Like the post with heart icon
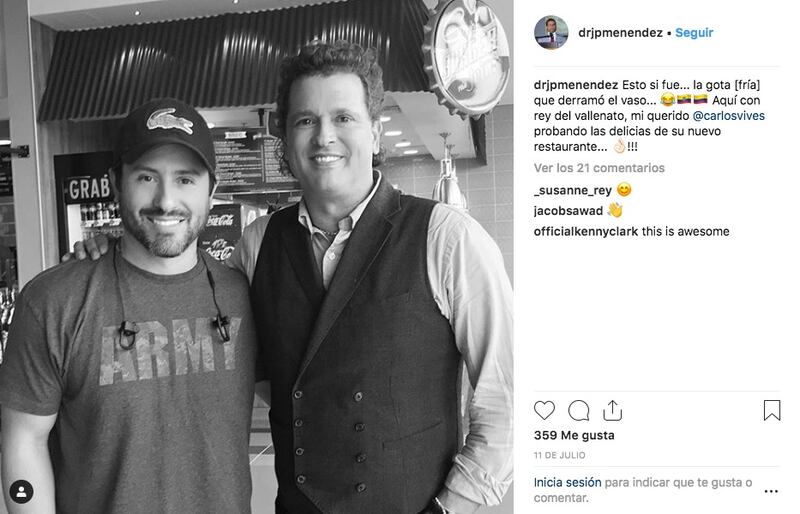The height and width of the screenshot is (514, 800). pyautogui.click(x=544, y=410)
